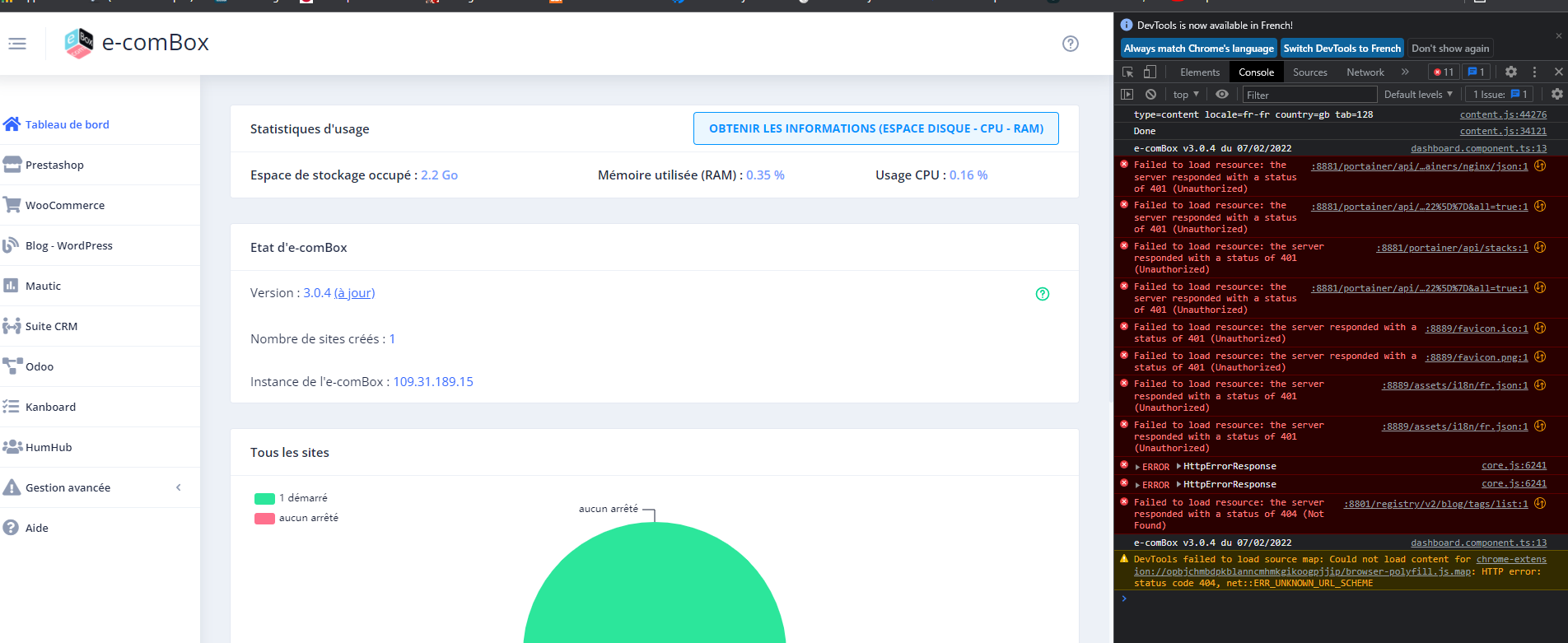Open portainer/api/stacks:1 link
This screenshot has width=1568, height=643.
tap(1452, 248)
